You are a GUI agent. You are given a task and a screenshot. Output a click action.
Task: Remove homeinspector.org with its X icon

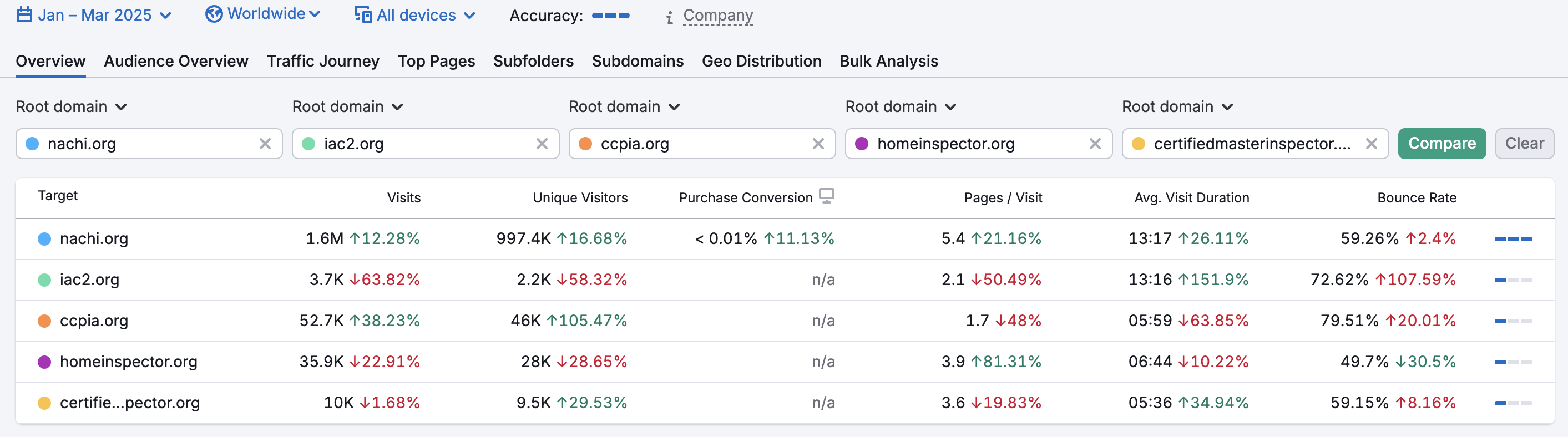tap(1095, 144)
